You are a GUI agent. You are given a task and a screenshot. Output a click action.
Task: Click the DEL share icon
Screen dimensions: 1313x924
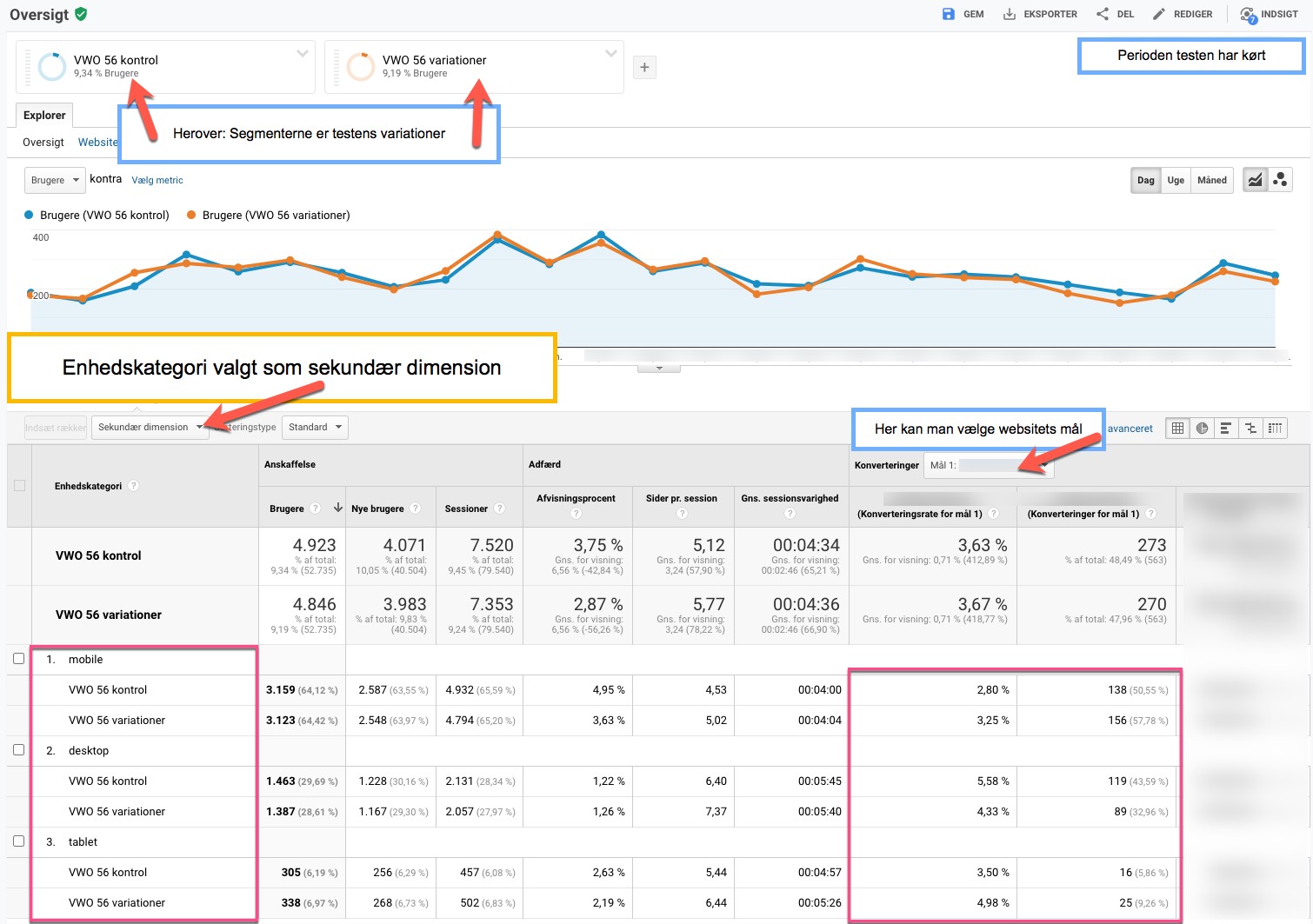tap(1103, 14)
